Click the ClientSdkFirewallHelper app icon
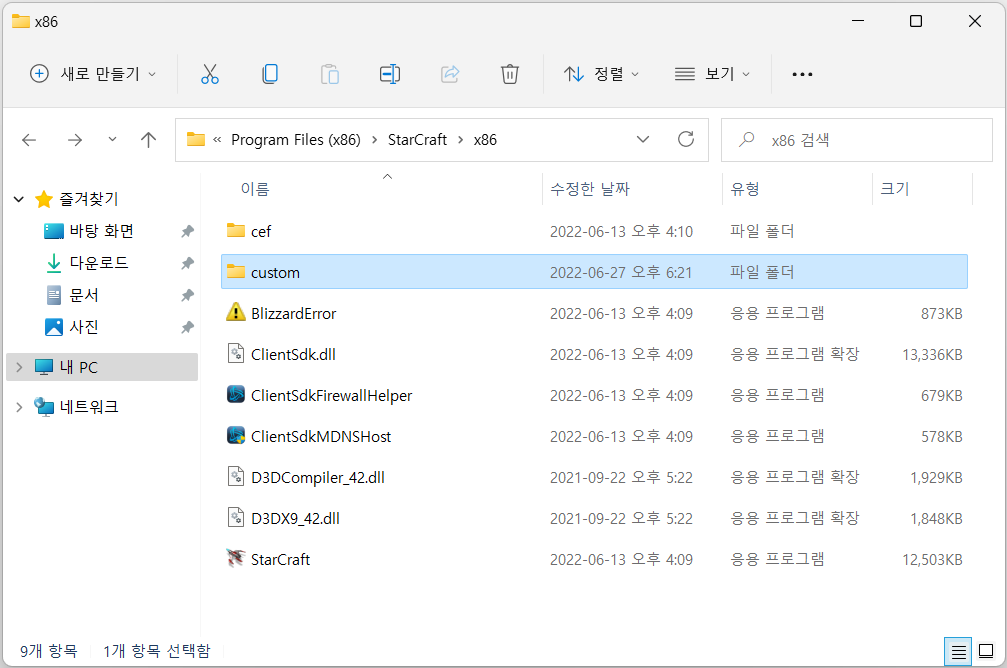The height and width of the screenshot is (668, 1007). click(x=236, y=394)
